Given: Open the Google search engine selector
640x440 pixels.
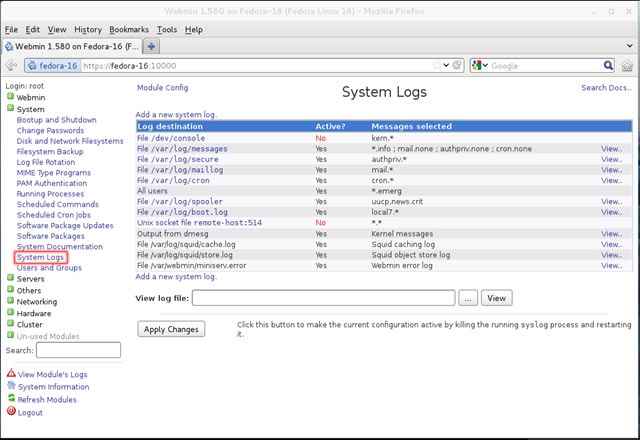Looking at the screenshot, I should tap(480, 65).
